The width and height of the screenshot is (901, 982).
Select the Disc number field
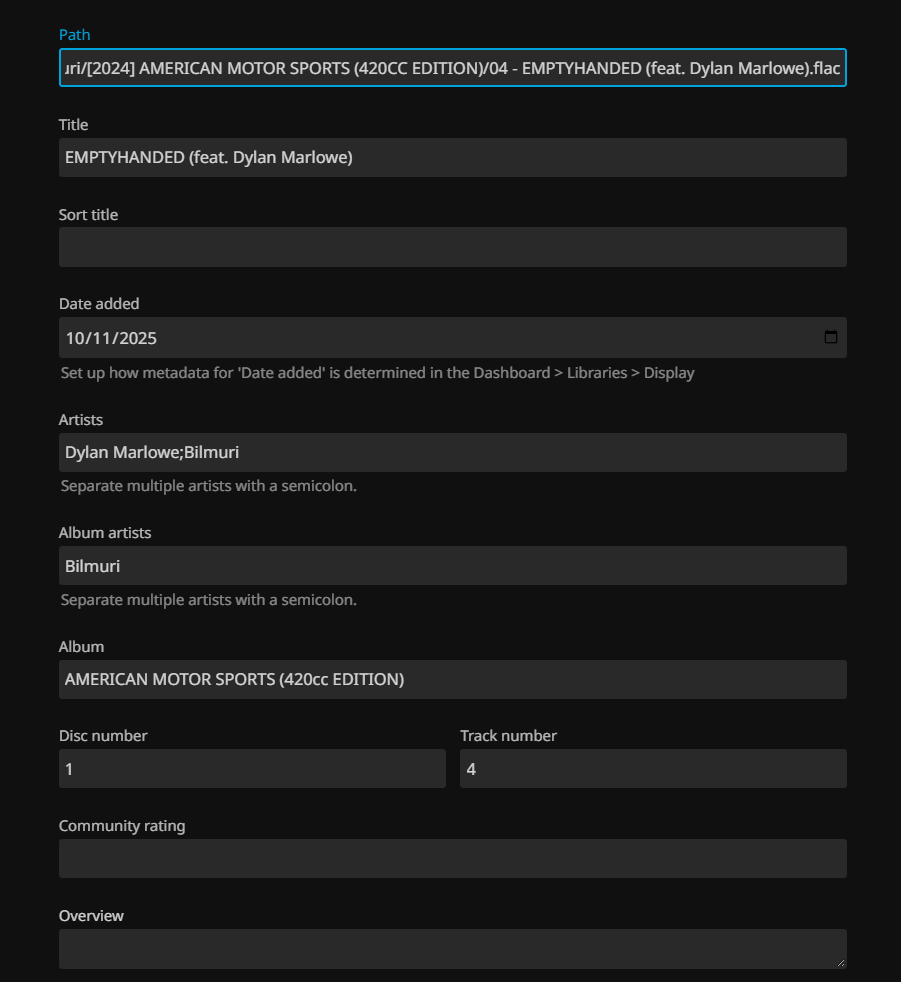tap(252, 769)
